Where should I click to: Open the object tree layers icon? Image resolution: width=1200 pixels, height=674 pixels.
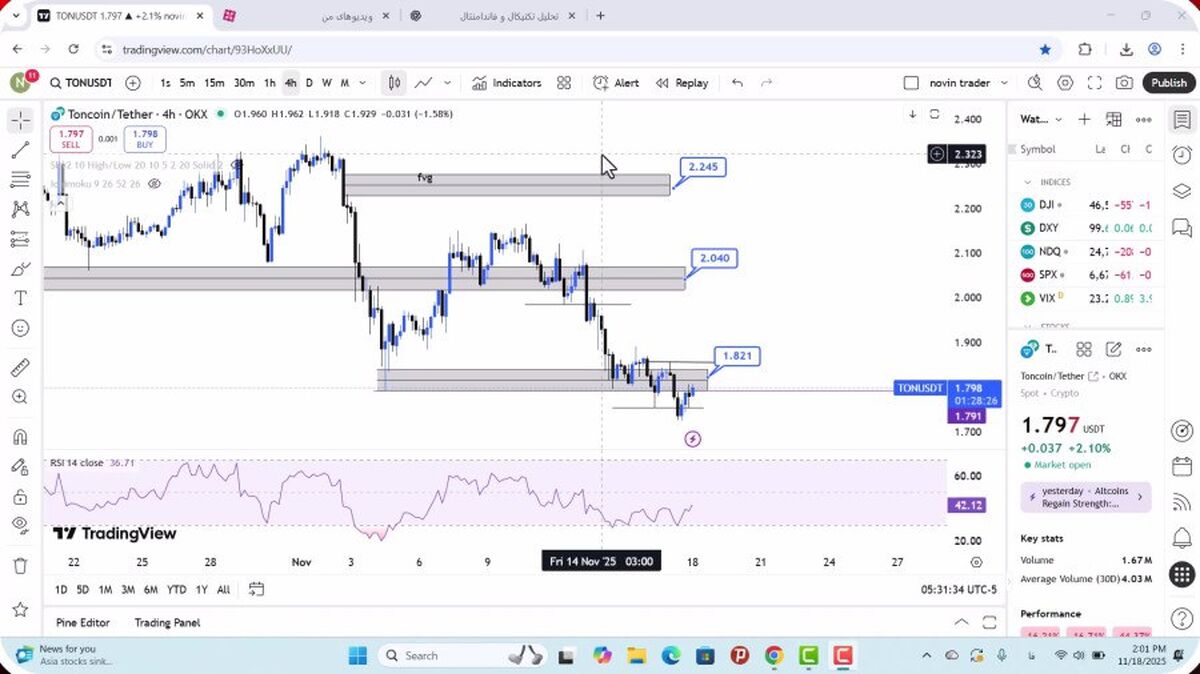(1181, 191)
